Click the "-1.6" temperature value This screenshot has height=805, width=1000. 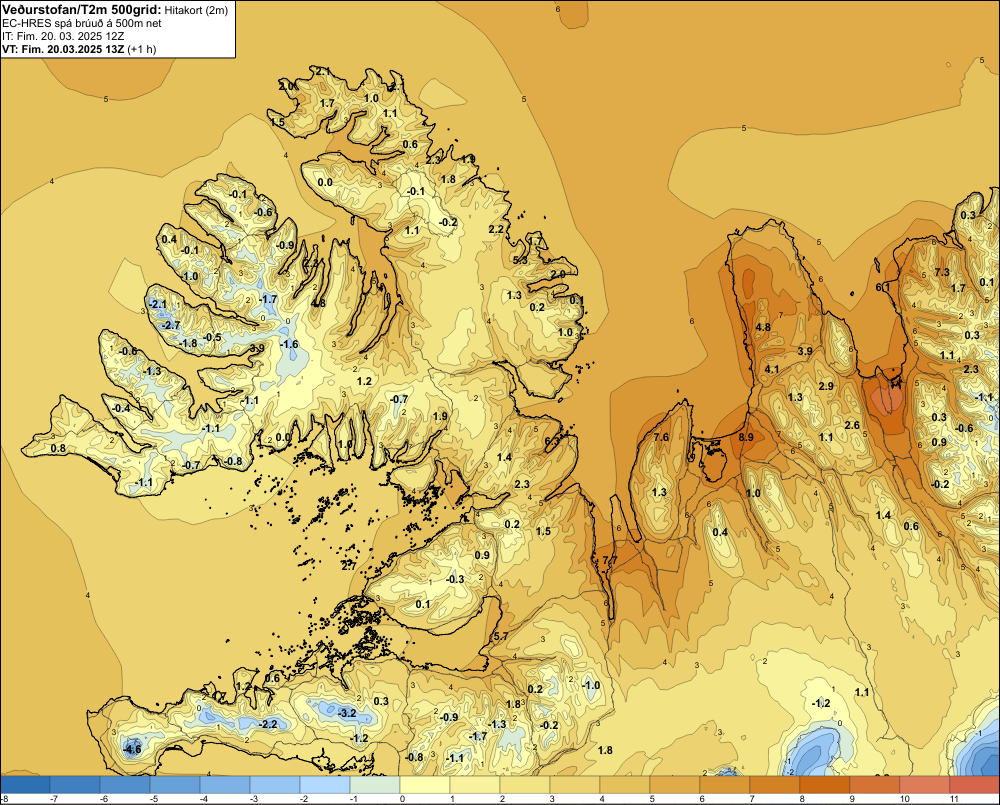(289, 344)
